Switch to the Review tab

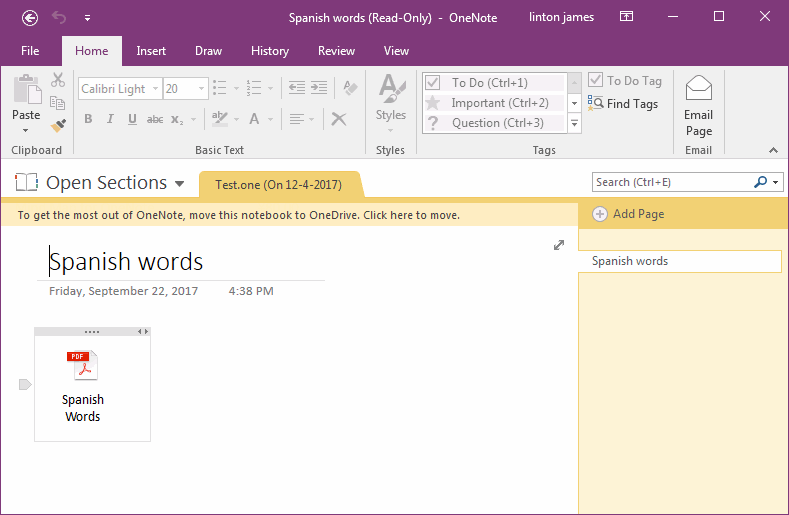pos(336,51)
